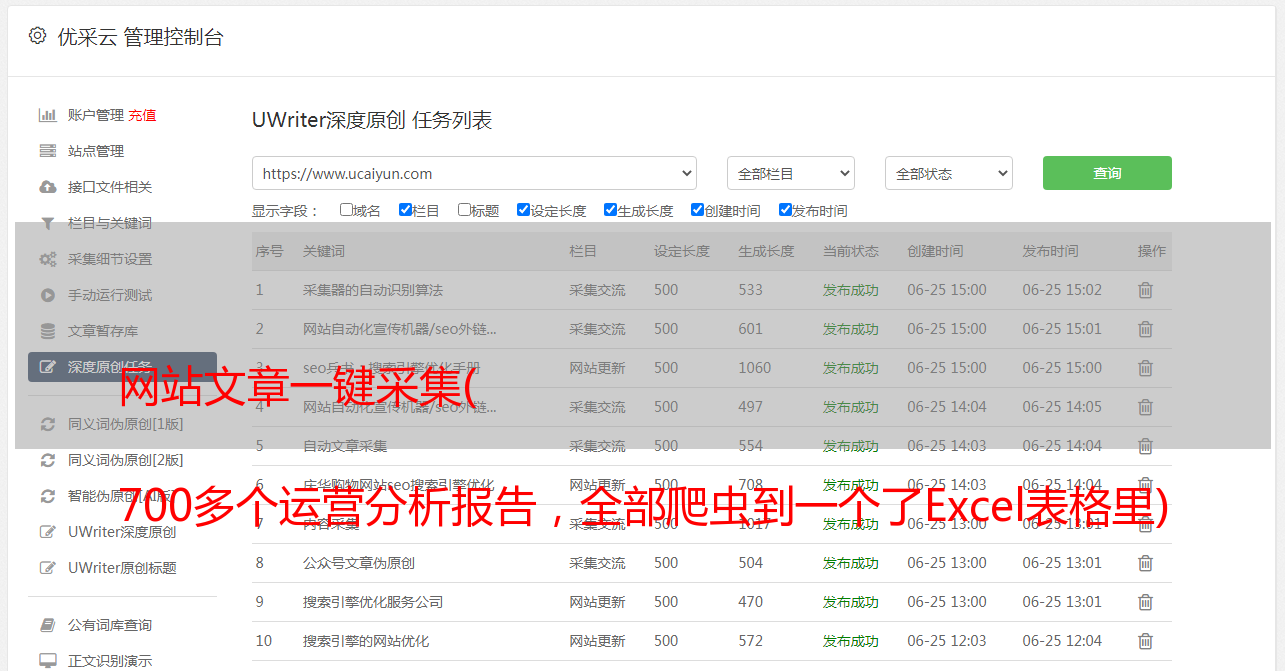
Task: Delete row 2 via trash icon
Action: (x=1145, y=329)
